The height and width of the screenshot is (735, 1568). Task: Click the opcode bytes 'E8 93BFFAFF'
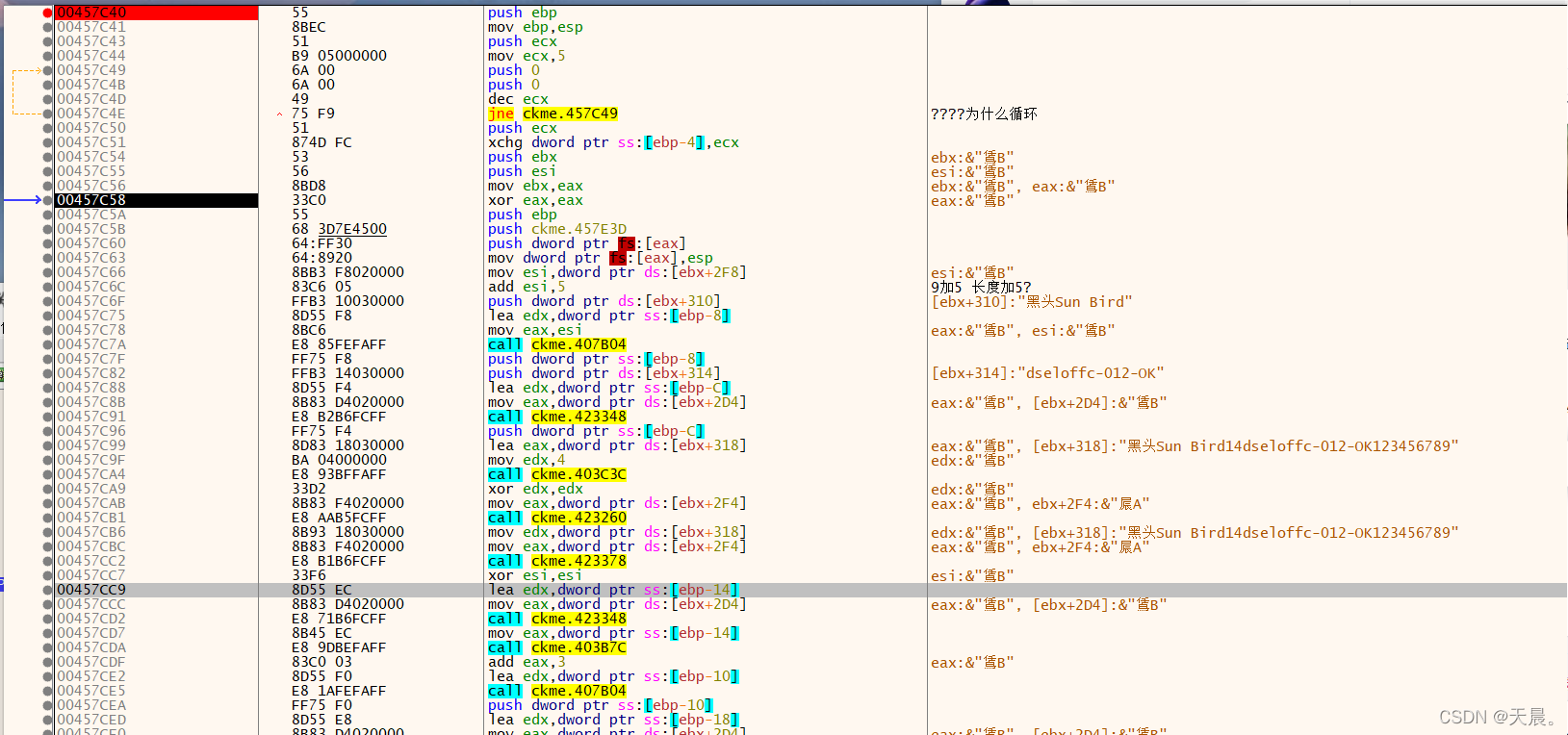click(340, 474)
